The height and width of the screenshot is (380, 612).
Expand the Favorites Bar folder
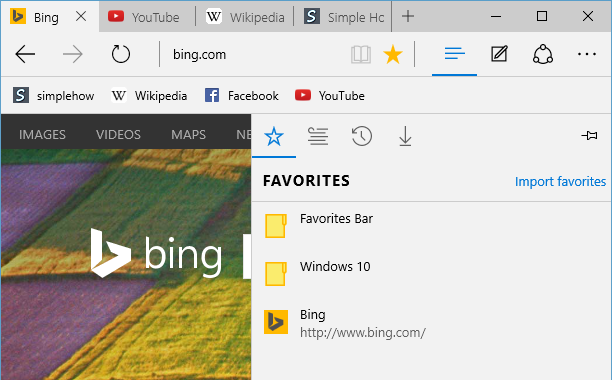[432, 226]
